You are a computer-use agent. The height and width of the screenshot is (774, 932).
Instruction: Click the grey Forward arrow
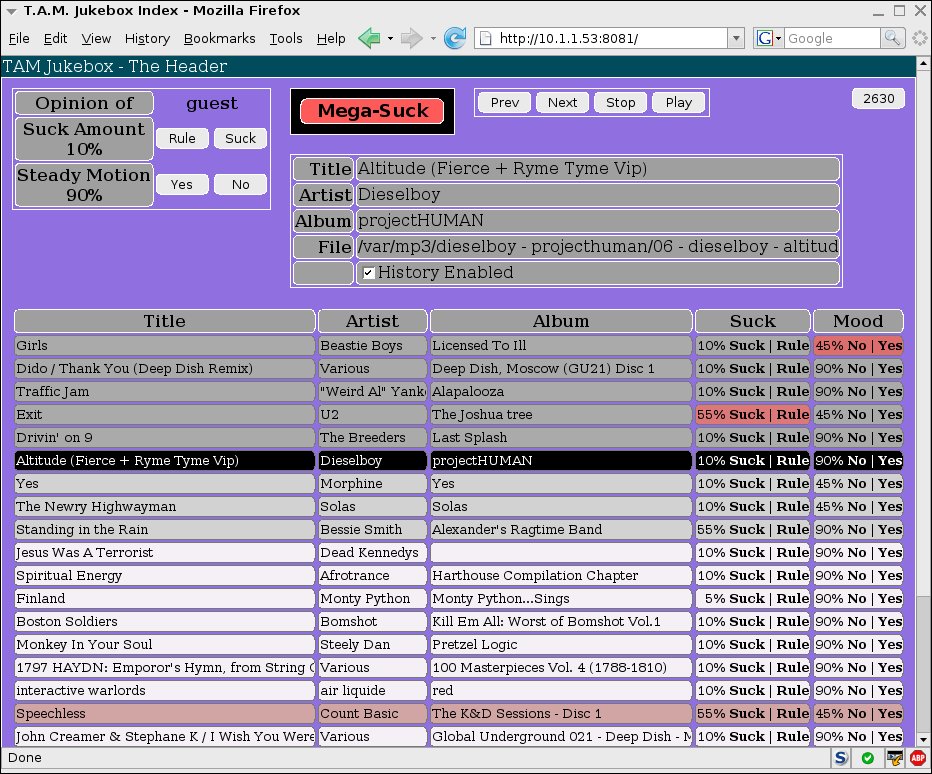(411, 39)
